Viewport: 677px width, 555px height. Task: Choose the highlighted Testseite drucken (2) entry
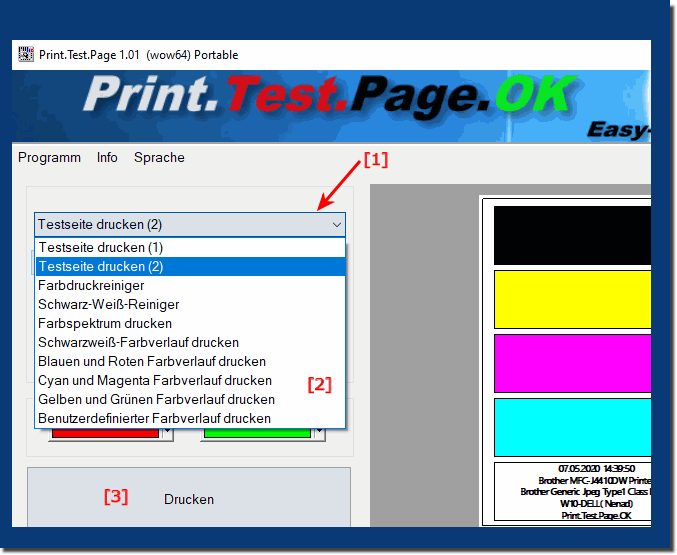click(190, 266)
